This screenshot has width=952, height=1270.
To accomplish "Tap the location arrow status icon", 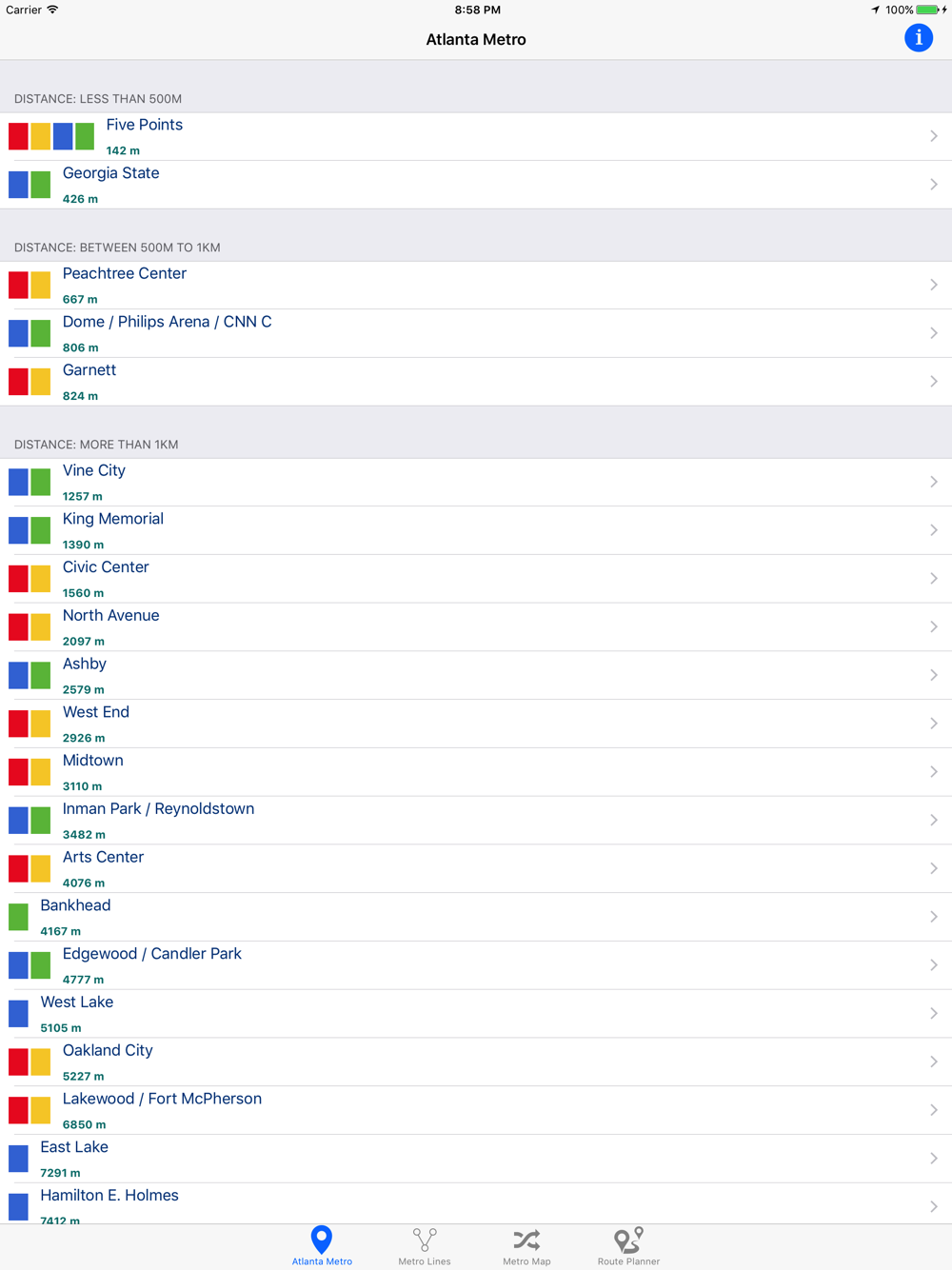I will (x=875, y=10).
